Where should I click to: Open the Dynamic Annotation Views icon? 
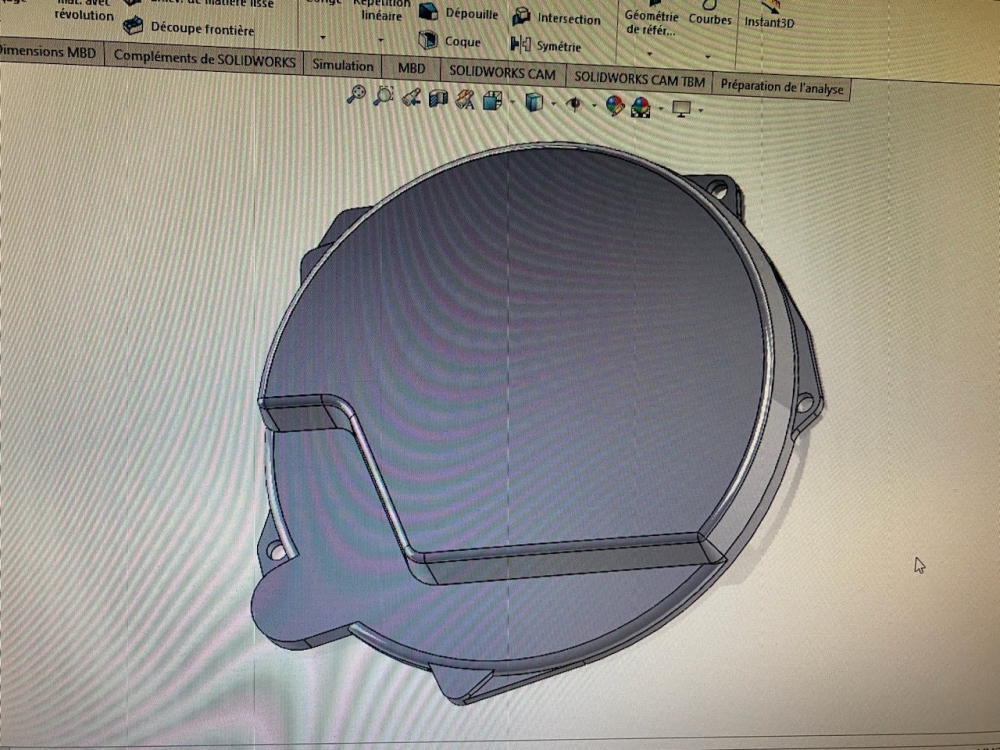[464, 100]
